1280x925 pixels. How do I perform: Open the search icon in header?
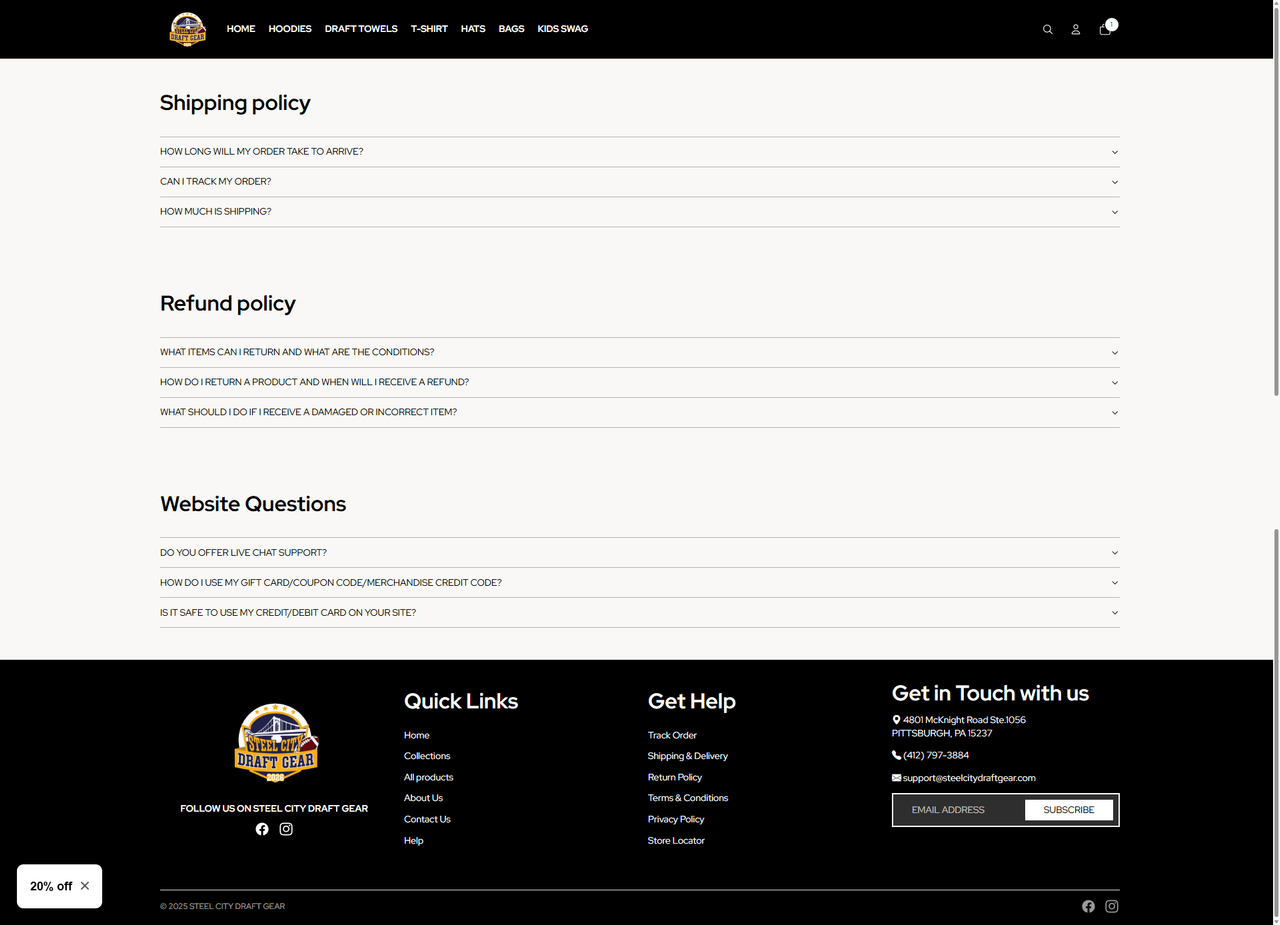coord(1047,29)
